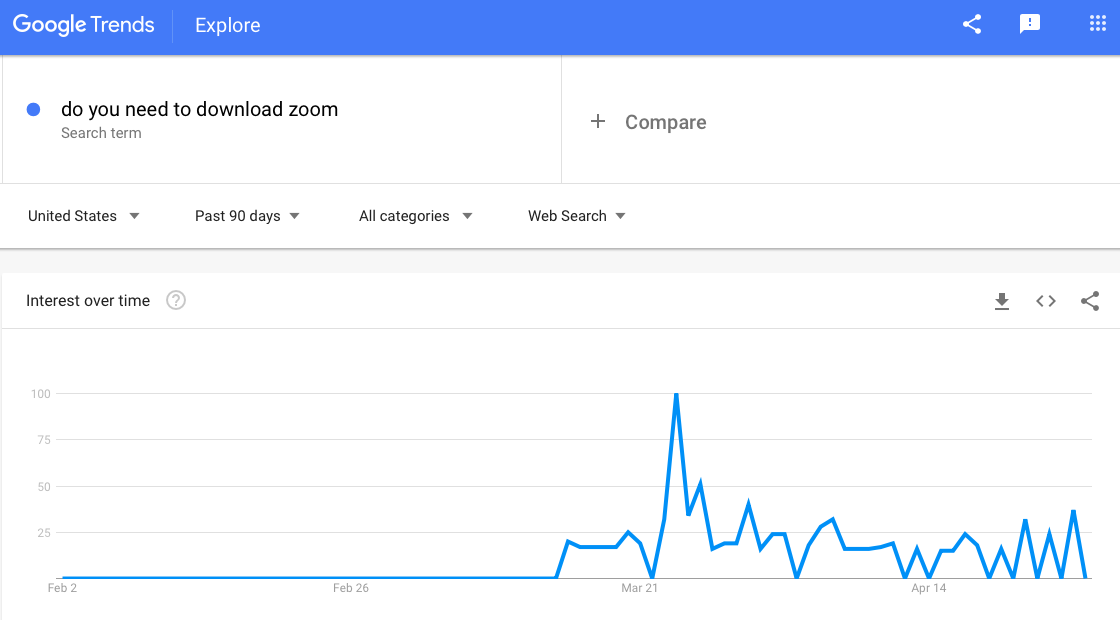
Task: Open the All categories dropdown
Action: [415, 216]
